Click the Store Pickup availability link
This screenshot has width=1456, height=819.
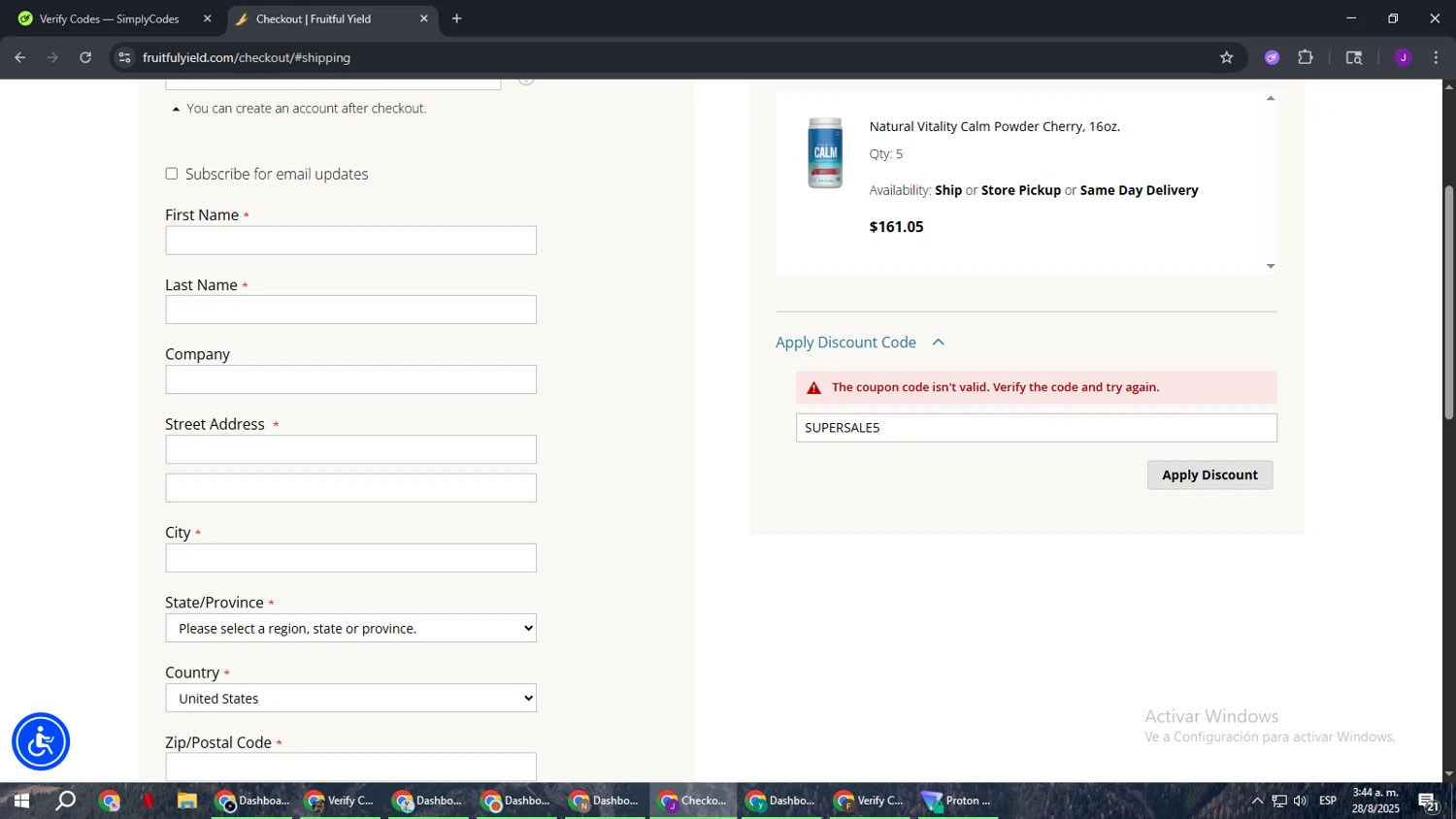pyautogui.click(x=1021, y=190)
